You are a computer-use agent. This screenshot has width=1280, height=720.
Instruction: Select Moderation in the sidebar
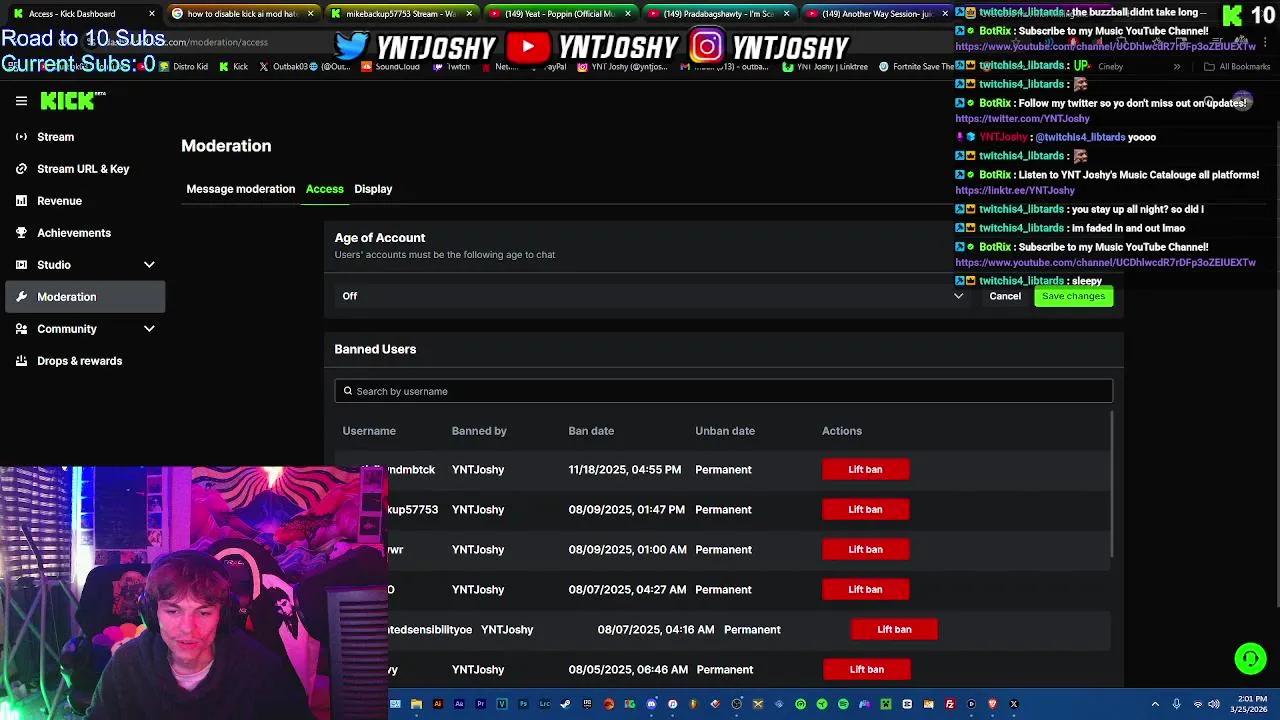pos(85,297)
